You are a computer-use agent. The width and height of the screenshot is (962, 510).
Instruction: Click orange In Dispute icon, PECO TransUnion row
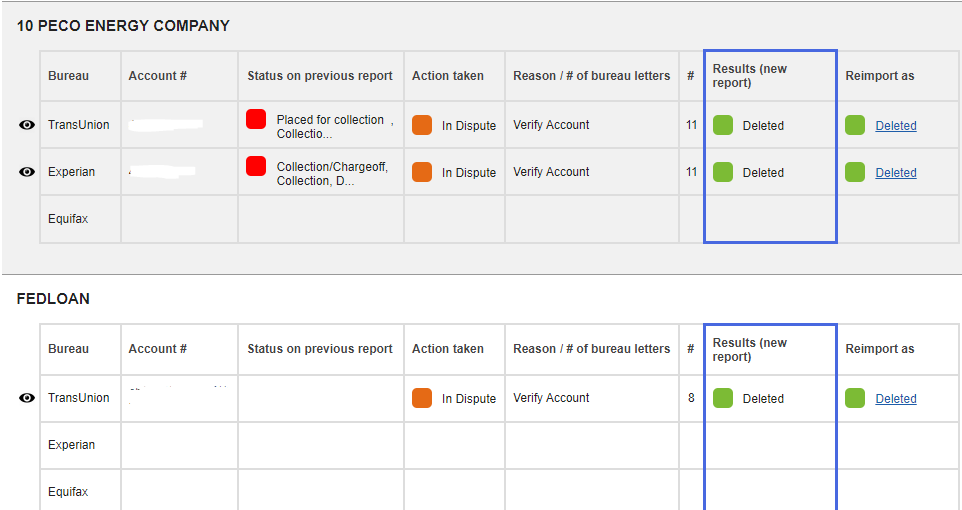tap(422, 125)
